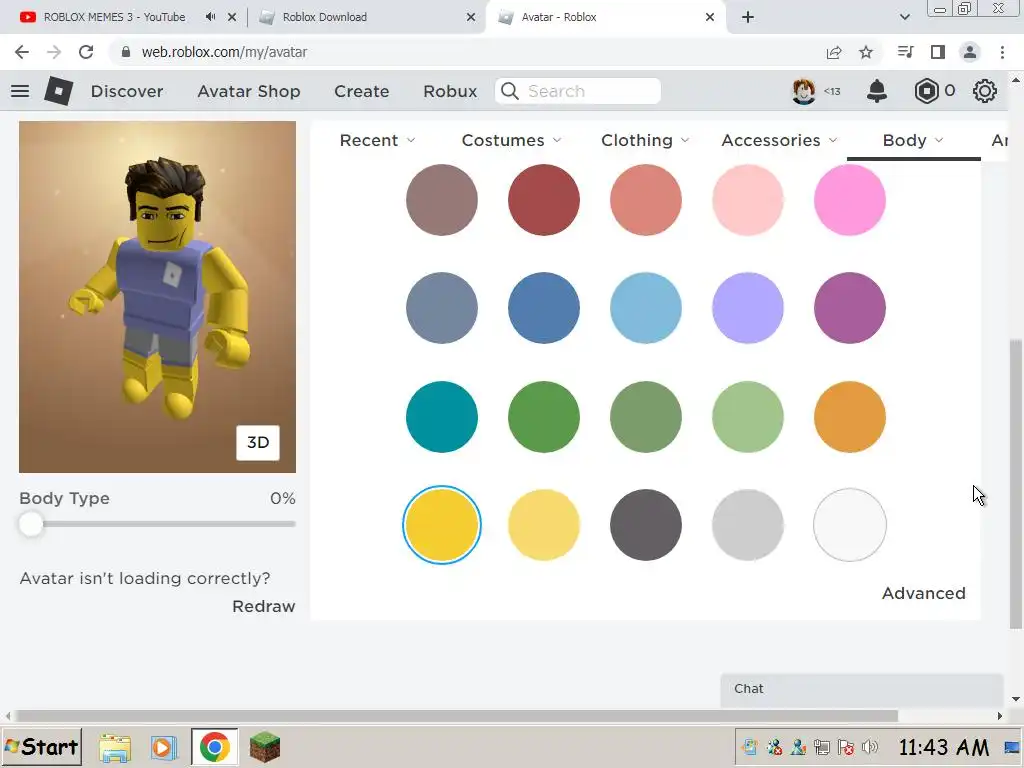Click the Roblox logo home icon
Image resolution: width=1024 pixels, height=768 pixels.
click(59, 91)
